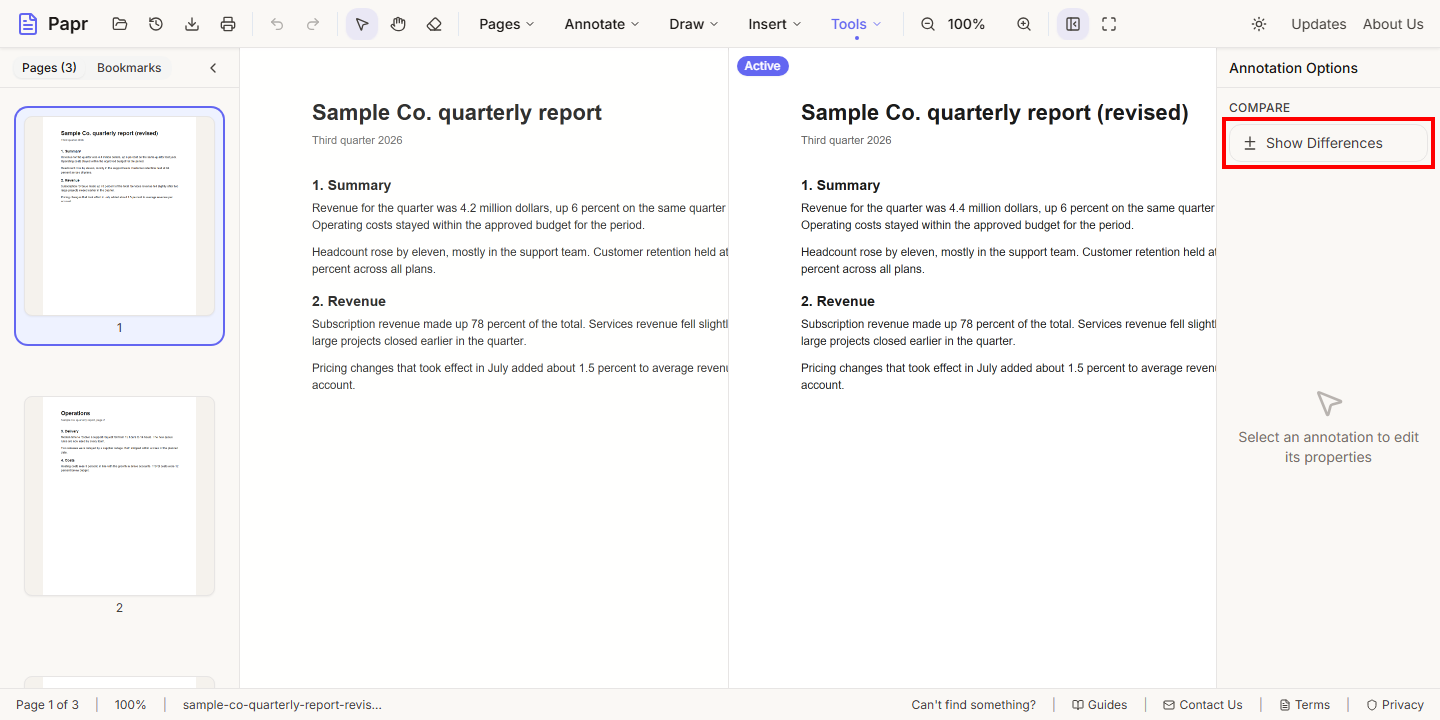This screenshot has height=720, width=1440.
Task: Print the document using the printer icon
Action: coord(228,24)
